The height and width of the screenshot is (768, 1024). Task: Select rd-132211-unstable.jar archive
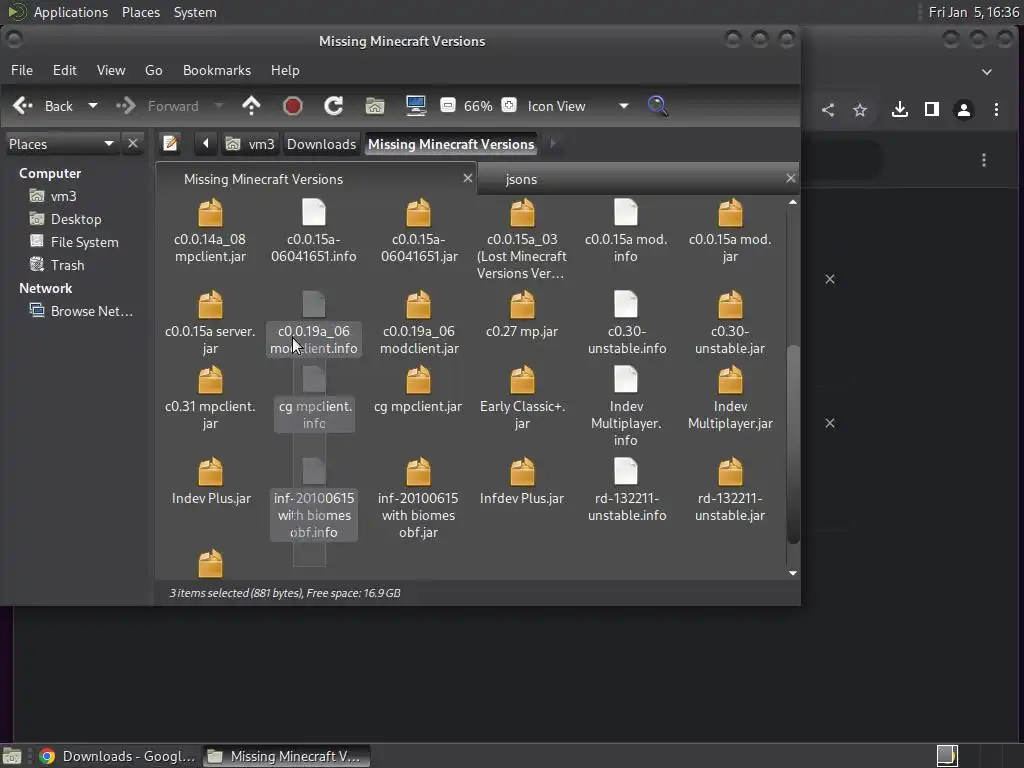click(730, 490)
